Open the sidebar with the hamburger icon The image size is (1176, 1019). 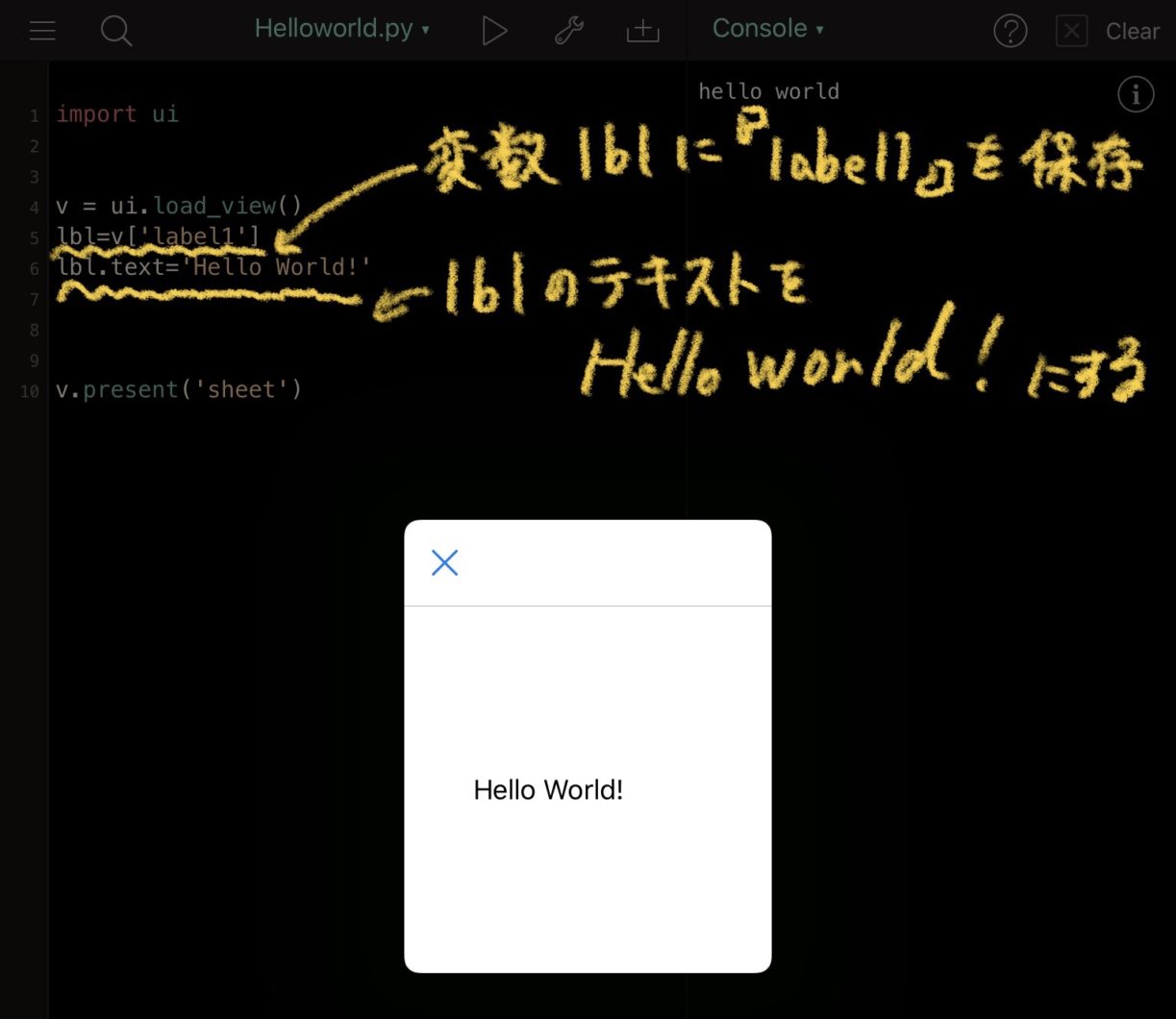[x=42, y=30]
